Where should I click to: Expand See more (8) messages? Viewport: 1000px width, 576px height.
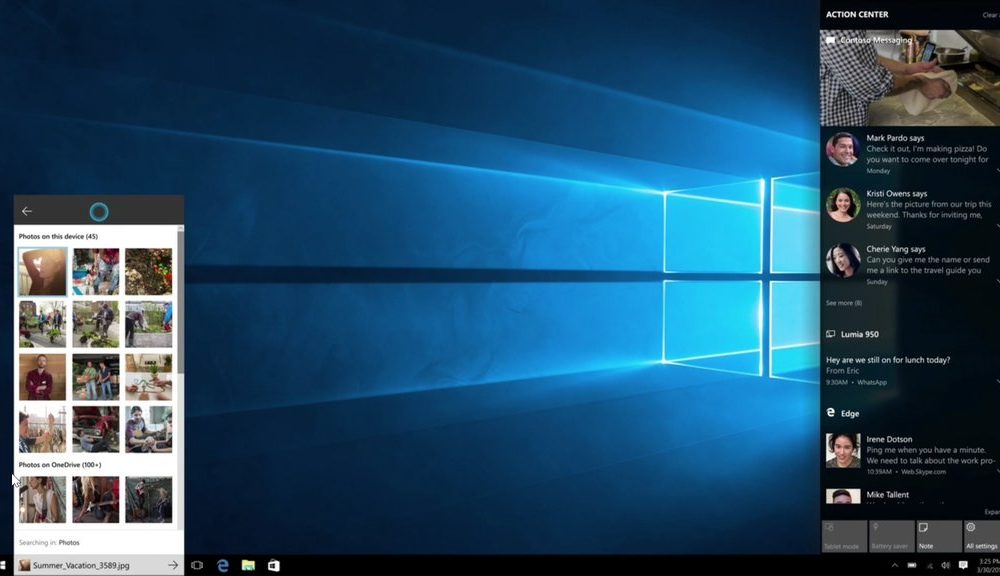[843, 302]
